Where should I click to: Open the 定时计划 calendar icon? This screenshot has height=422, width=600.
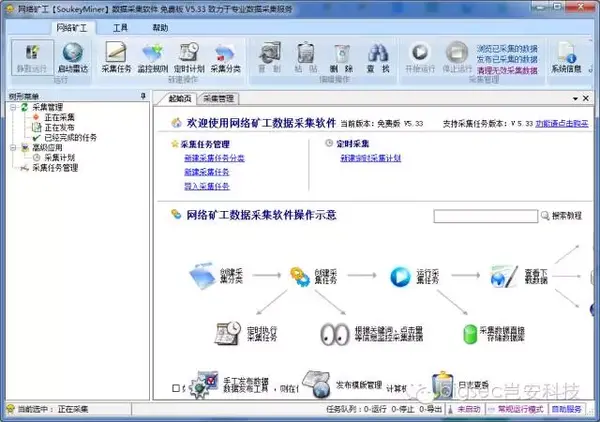point(189,57)
